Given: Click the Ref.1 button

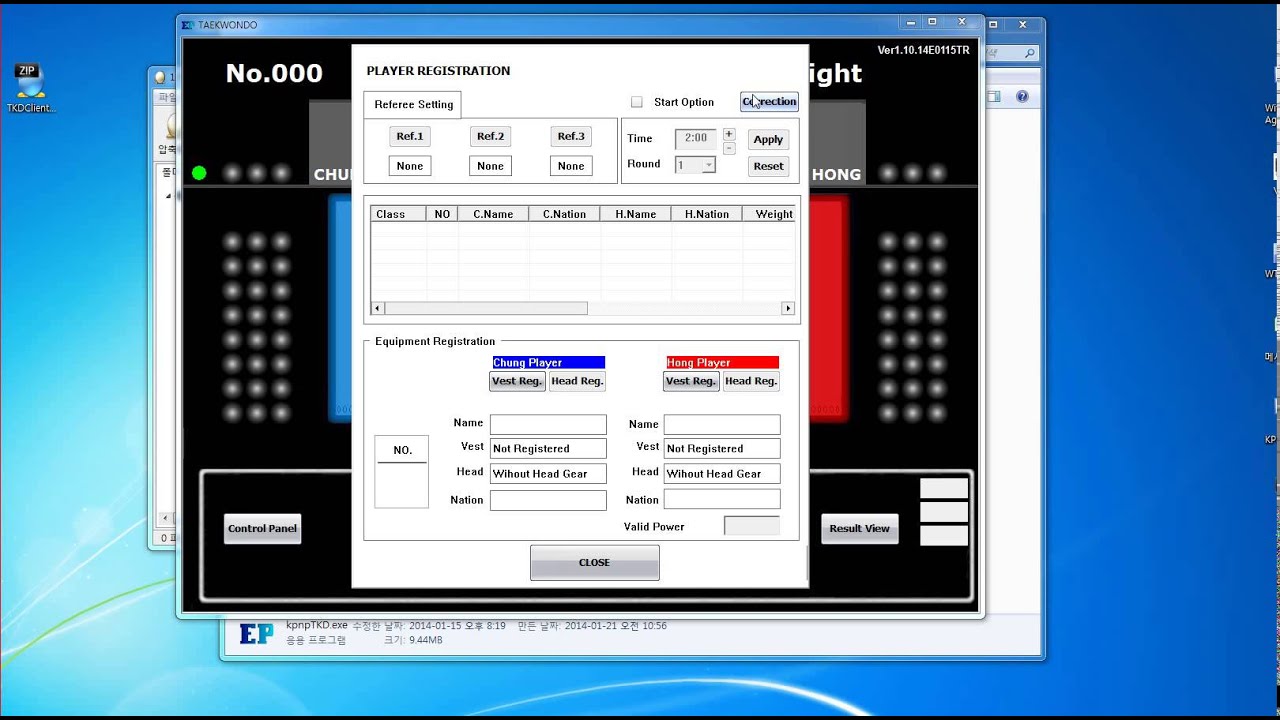Looking at the screenshot, I should click(x=410, y=136).
